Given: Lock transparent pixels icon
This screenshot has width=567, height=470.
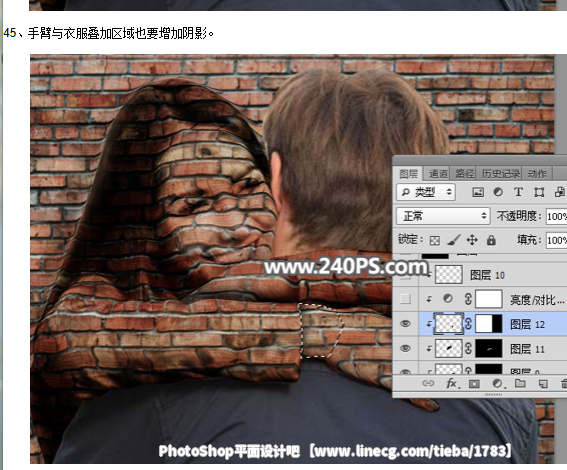Looking at the screenshot, I should 435,240.
